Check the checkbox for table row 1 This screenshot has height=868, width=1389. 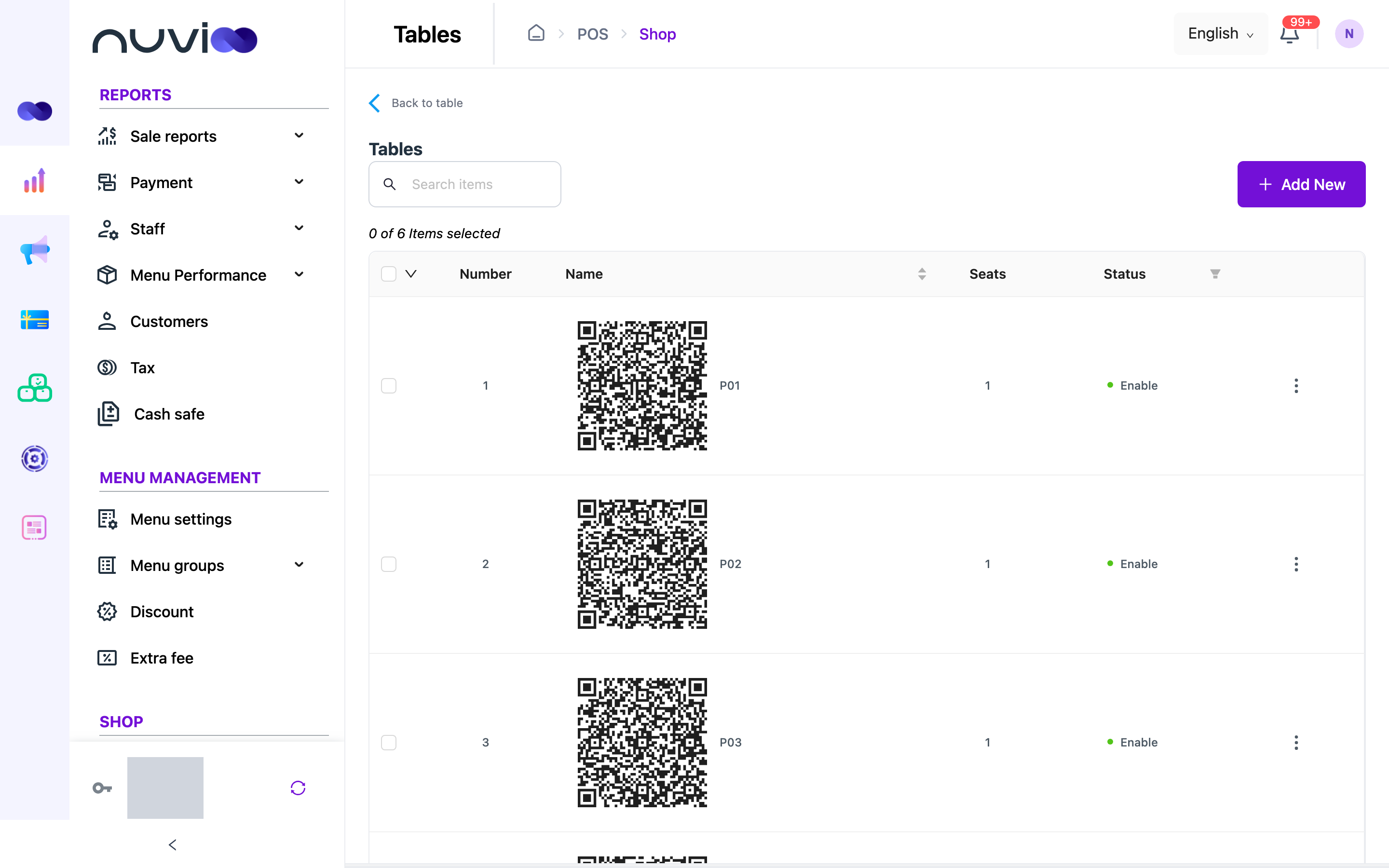coord(389,386)
